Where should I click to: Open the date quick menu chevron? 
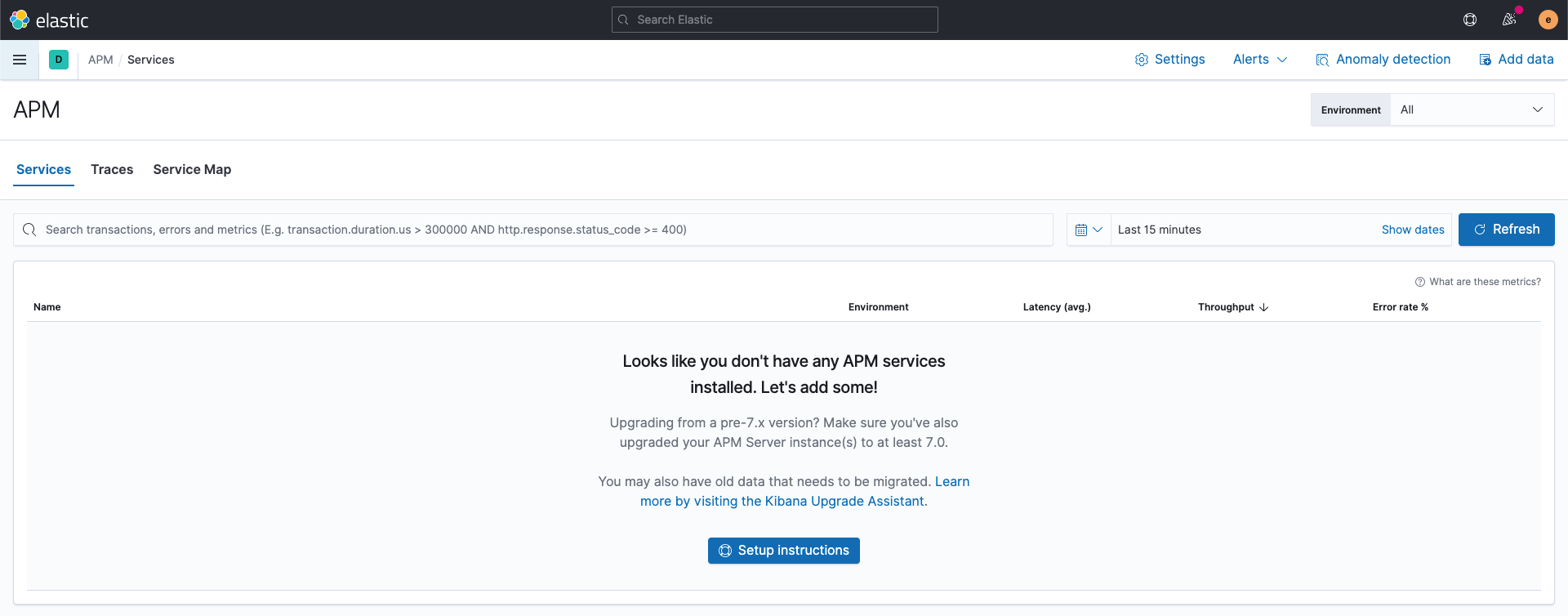tap(1098, 230)
